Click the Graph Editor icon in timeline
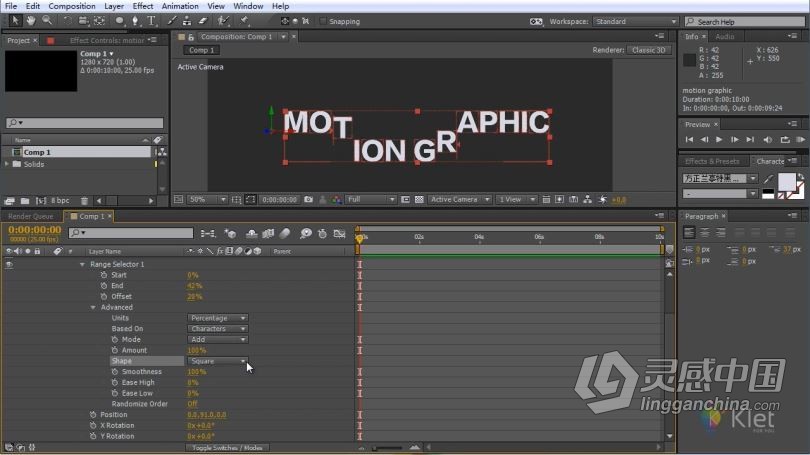Image resolution: width=810 pixels, height=455 pixels. [x=339, y=234]
